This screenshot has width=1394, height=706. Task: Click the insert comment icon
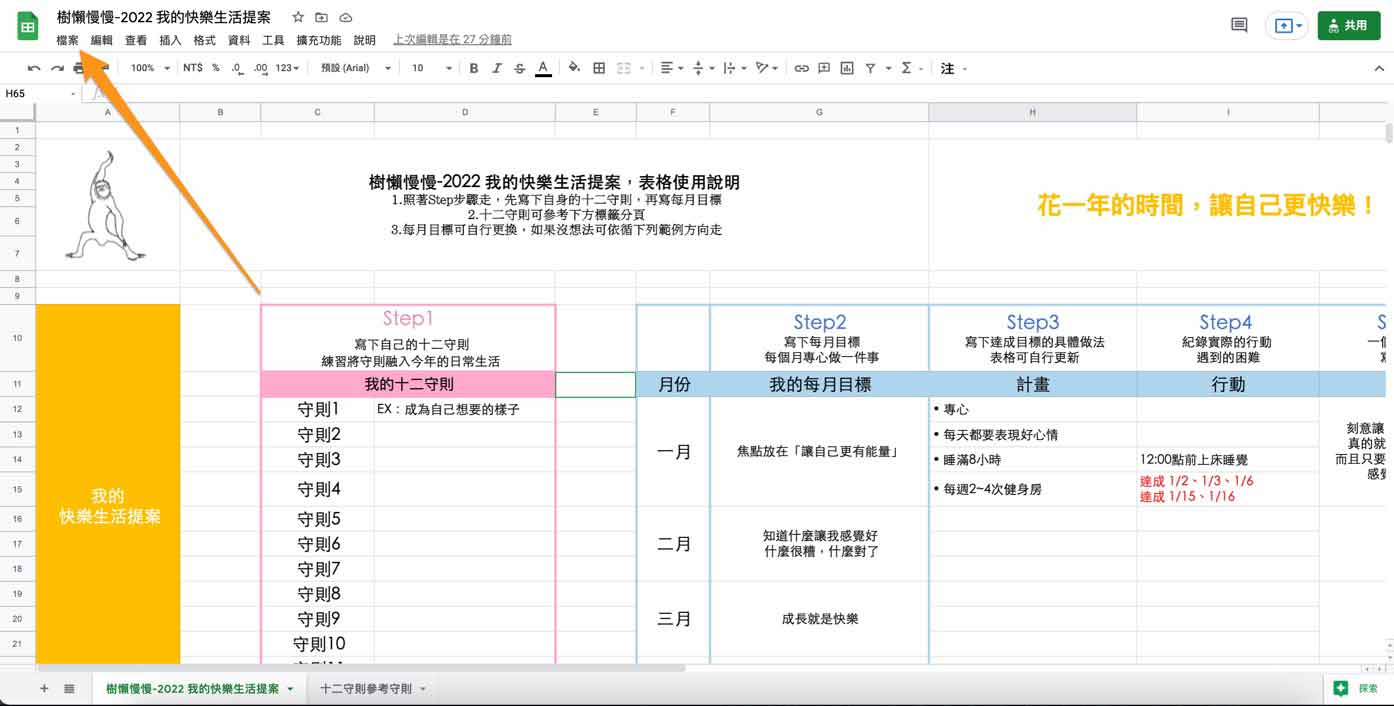[824, 68]
